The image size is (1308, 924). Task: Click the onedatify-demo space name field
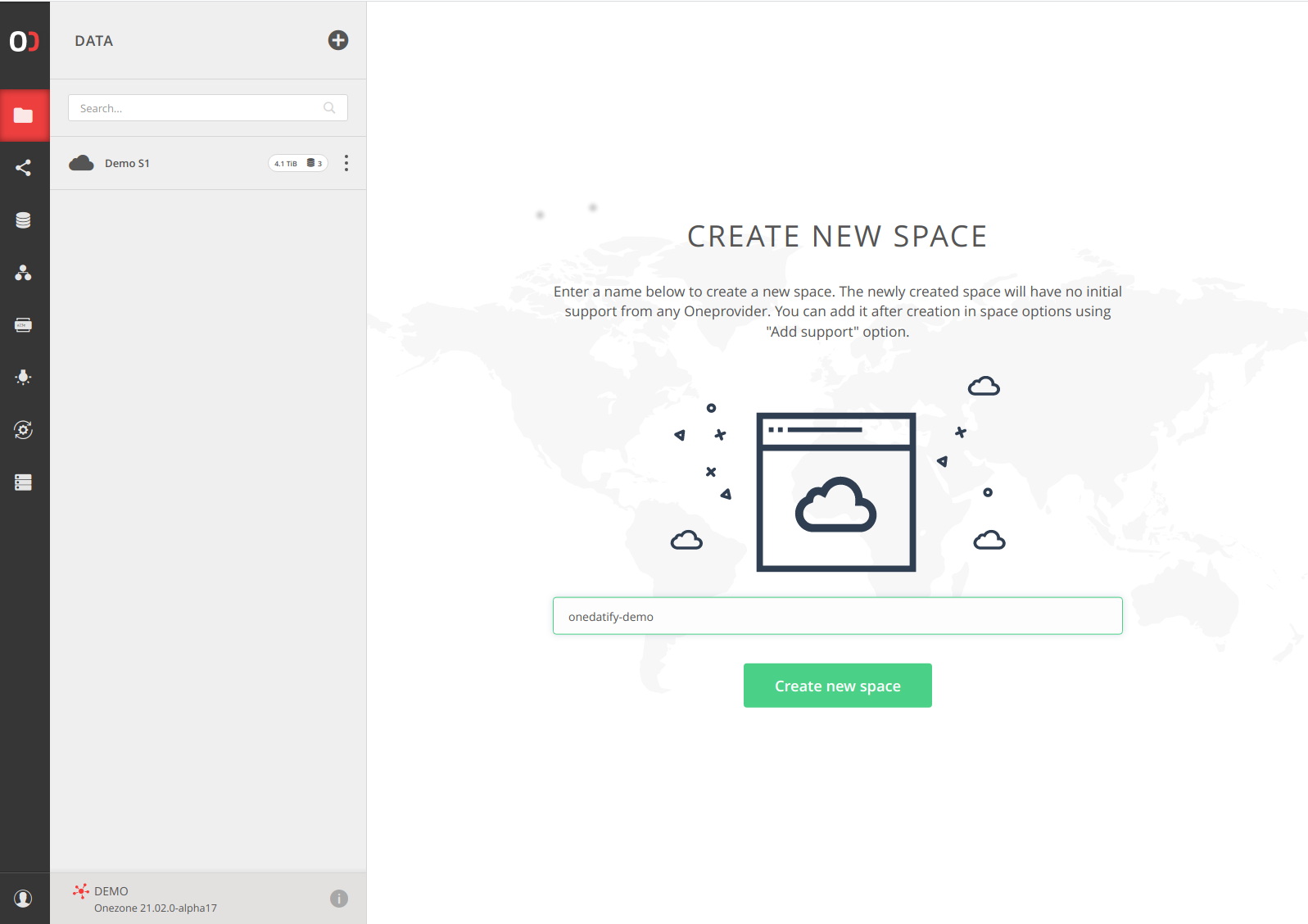[x=838, y=616]
